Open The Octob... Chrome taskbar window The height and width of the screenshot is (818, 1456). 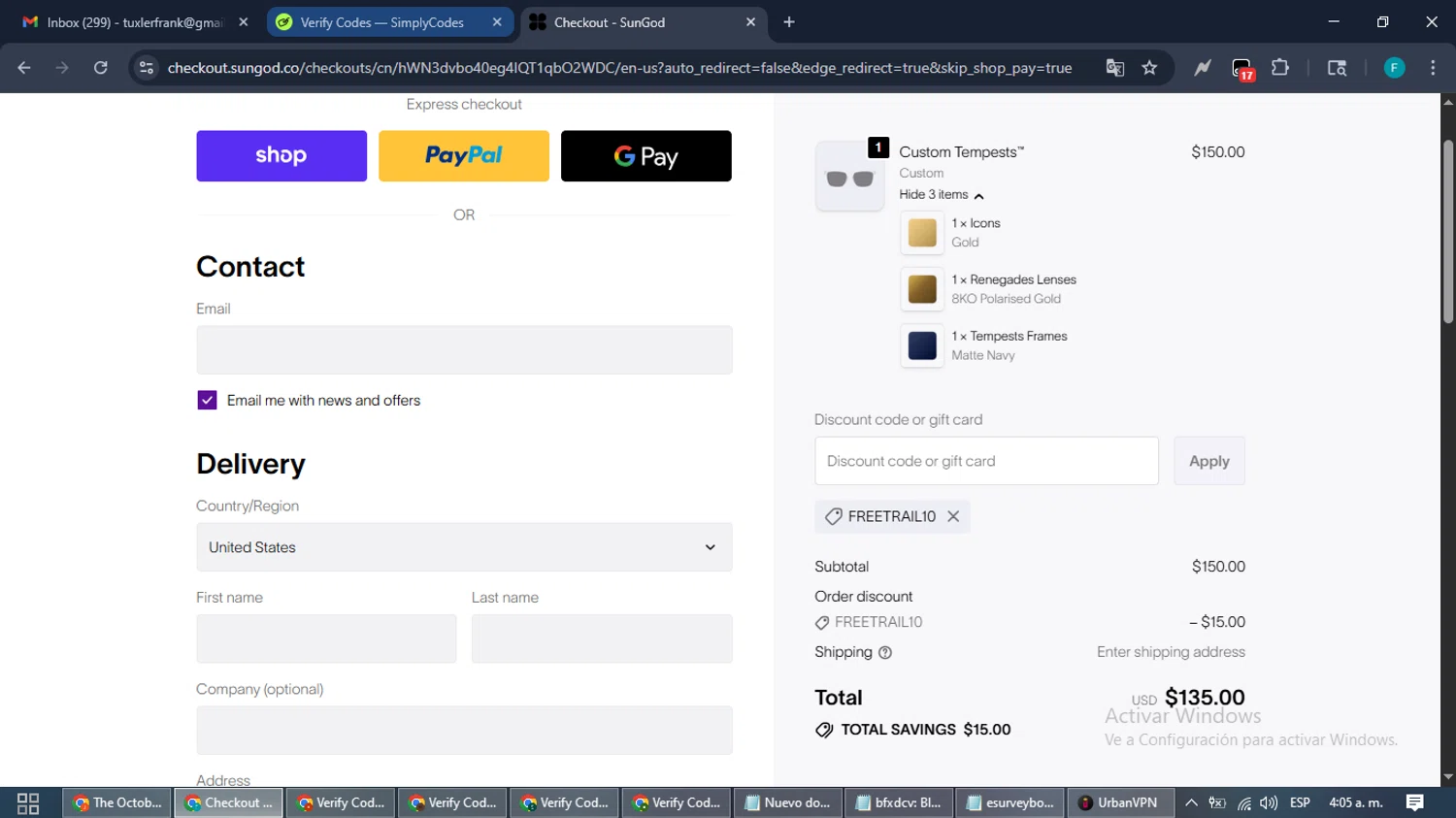[x=117, y=803]
